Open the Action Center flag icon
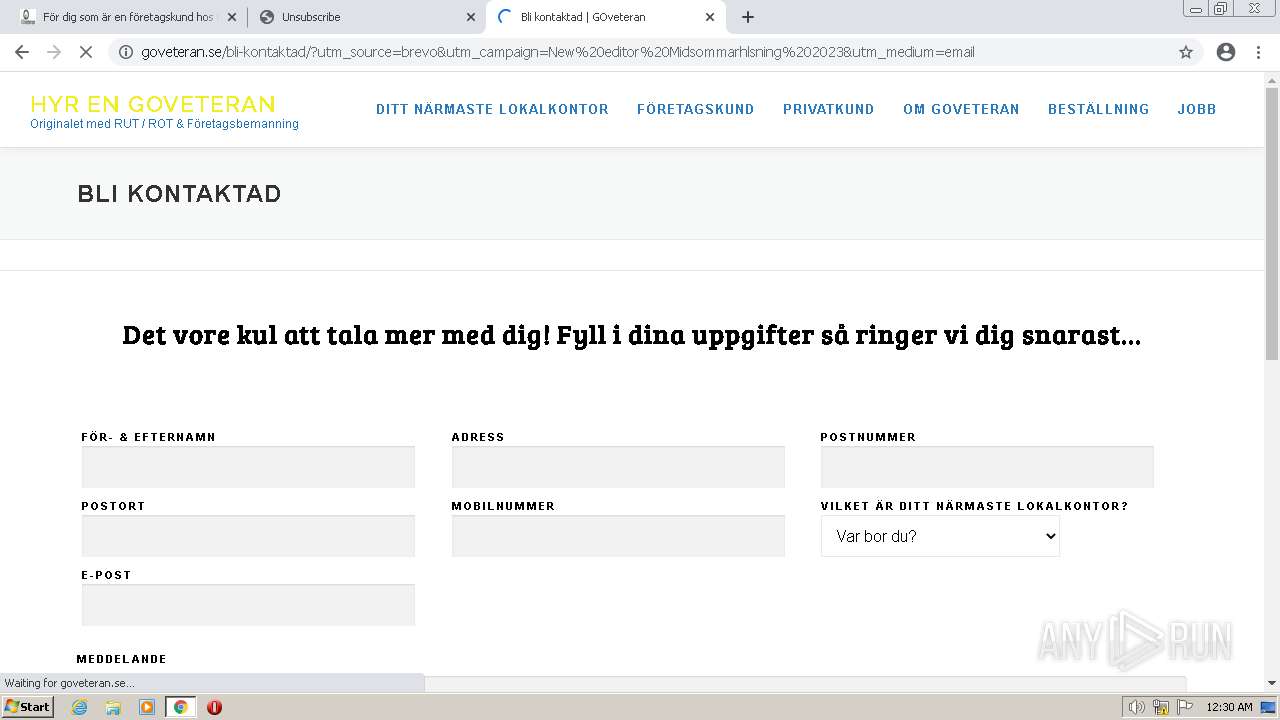The image size is (1280, 720). 1185,707
